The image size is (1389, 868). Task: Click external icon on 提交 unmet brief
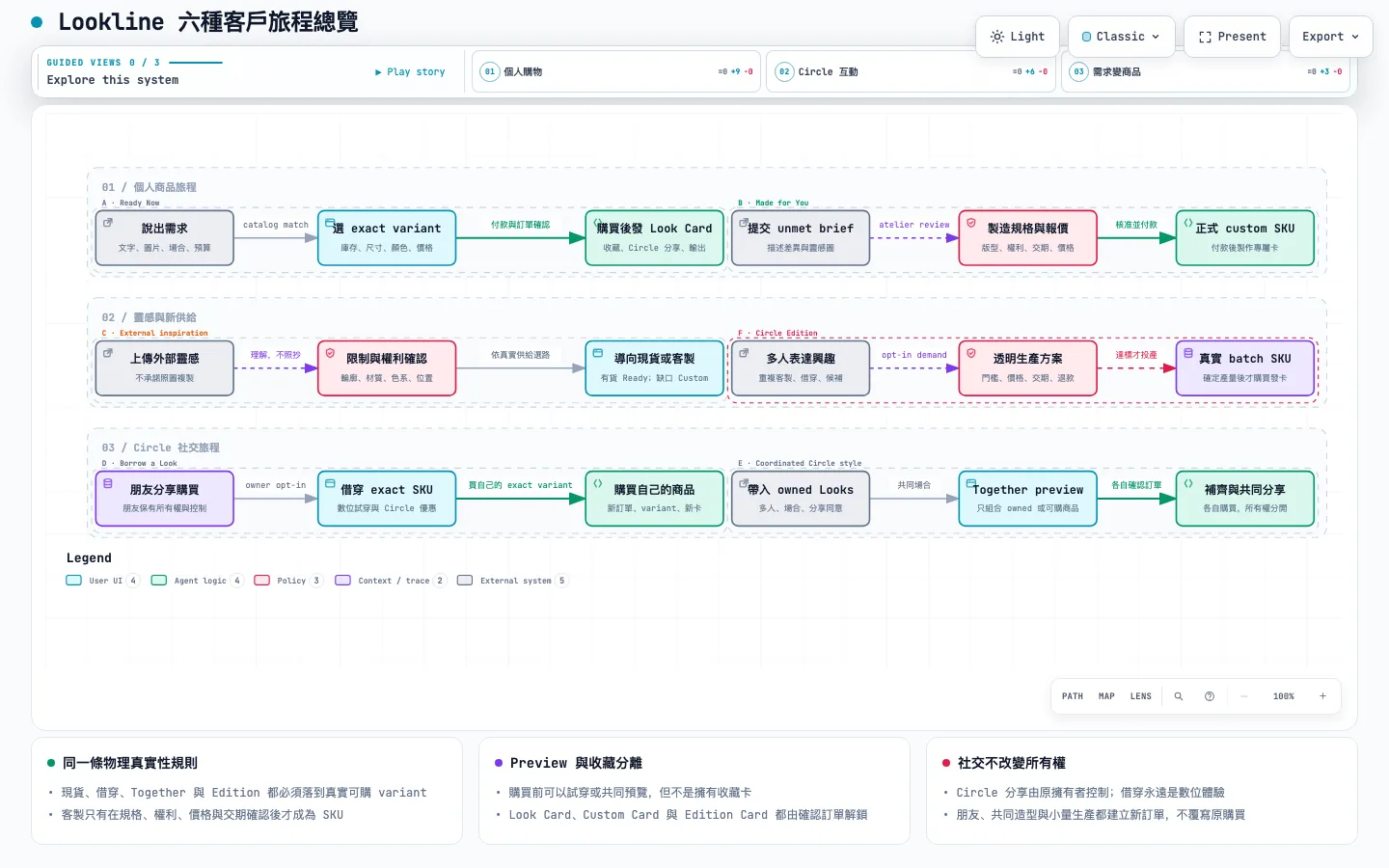click(744, 223)
